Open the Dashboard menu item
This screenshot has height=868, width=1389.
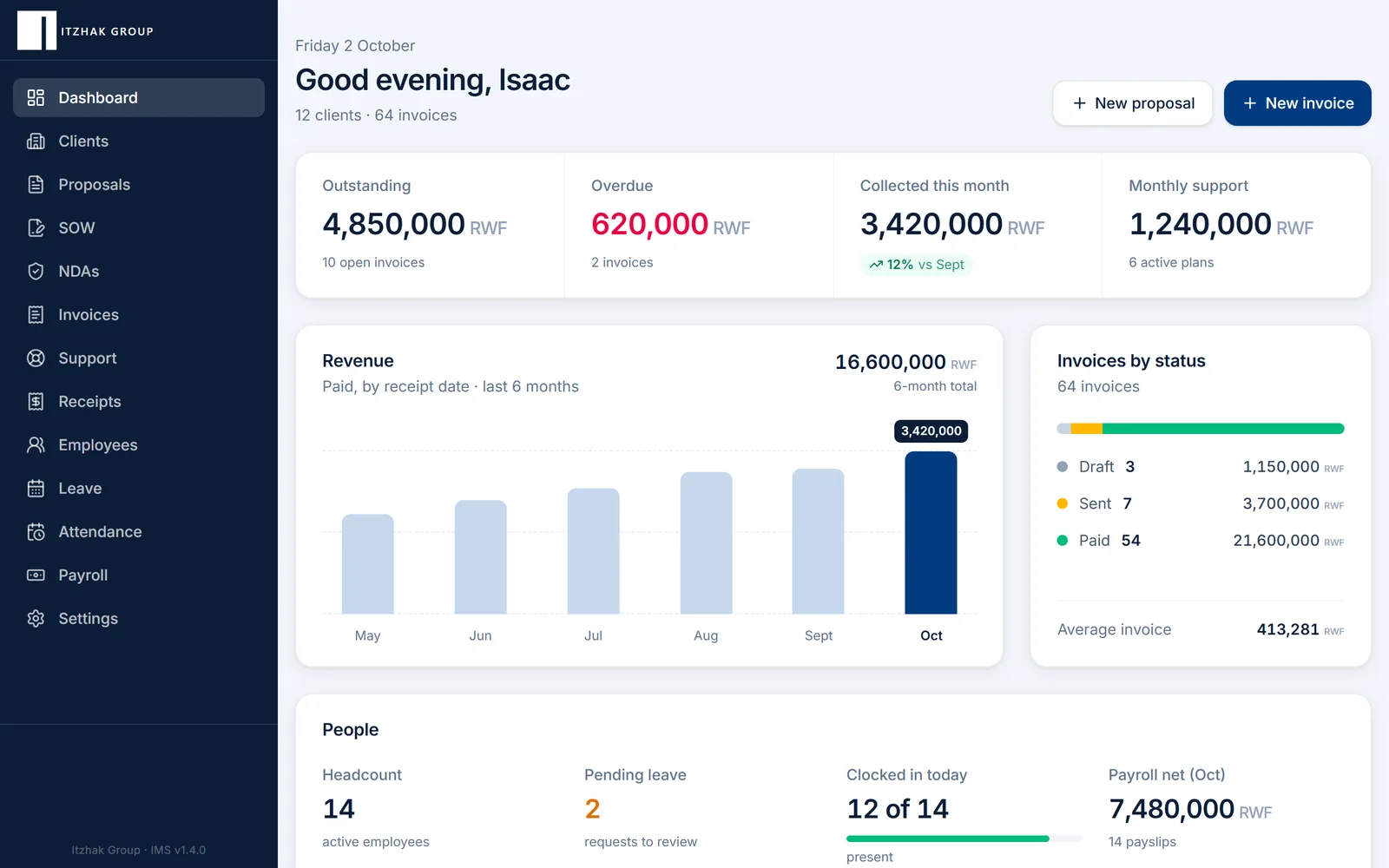139,98
